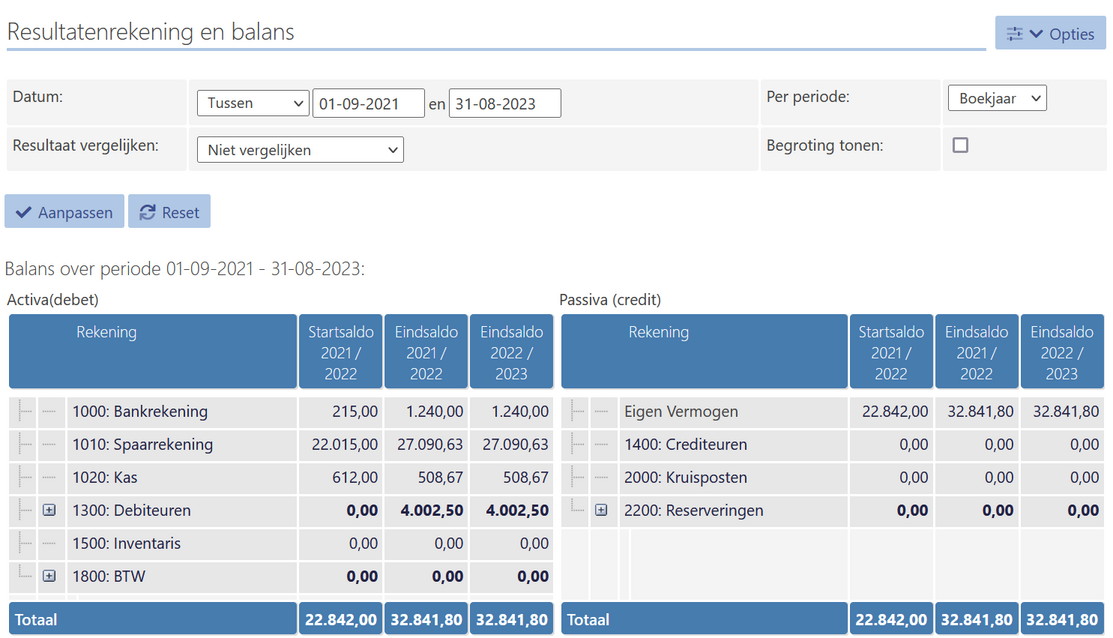Screen dimensions: 1113x638
Task: Enable the Begroting tonen checkbox
Action: click(960, 145)
